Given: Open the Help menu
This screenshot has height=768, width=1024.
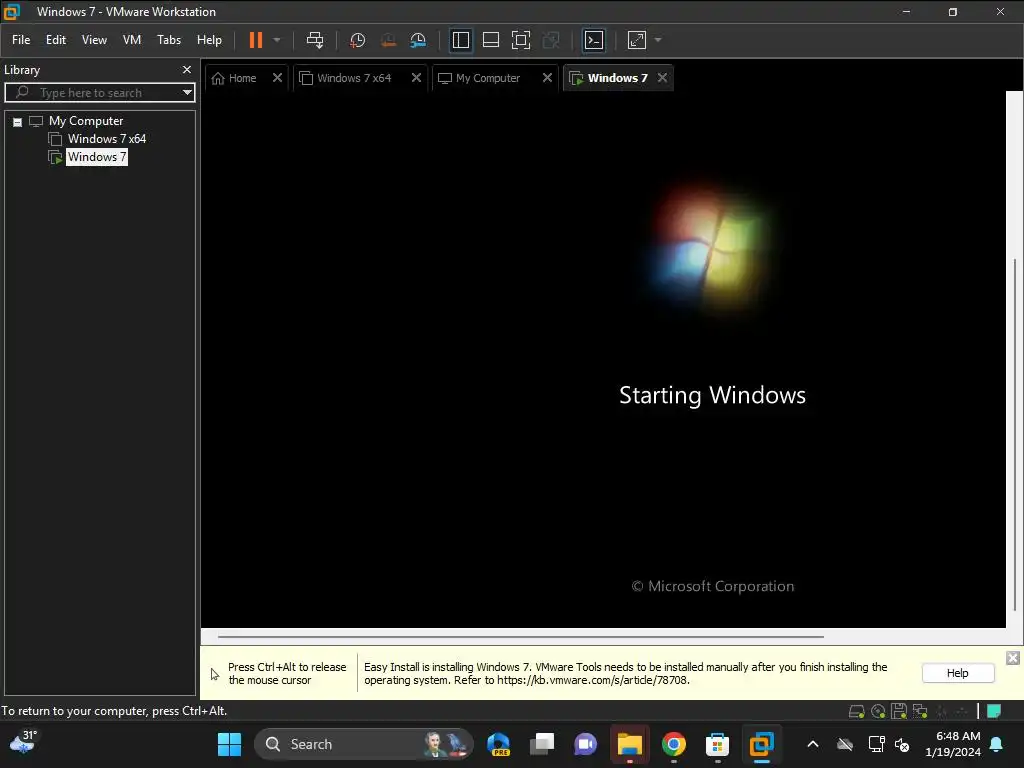Looking at the screenshot, I should pos(209,40).
